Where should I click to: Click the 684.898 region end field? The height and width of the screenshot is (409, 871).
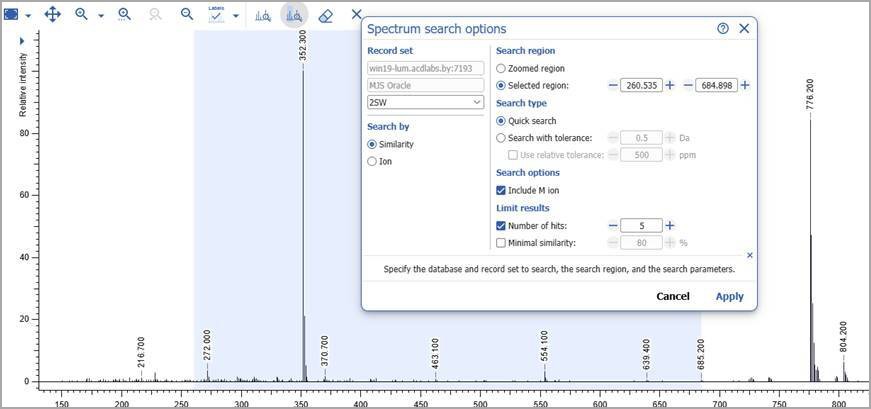717,85
